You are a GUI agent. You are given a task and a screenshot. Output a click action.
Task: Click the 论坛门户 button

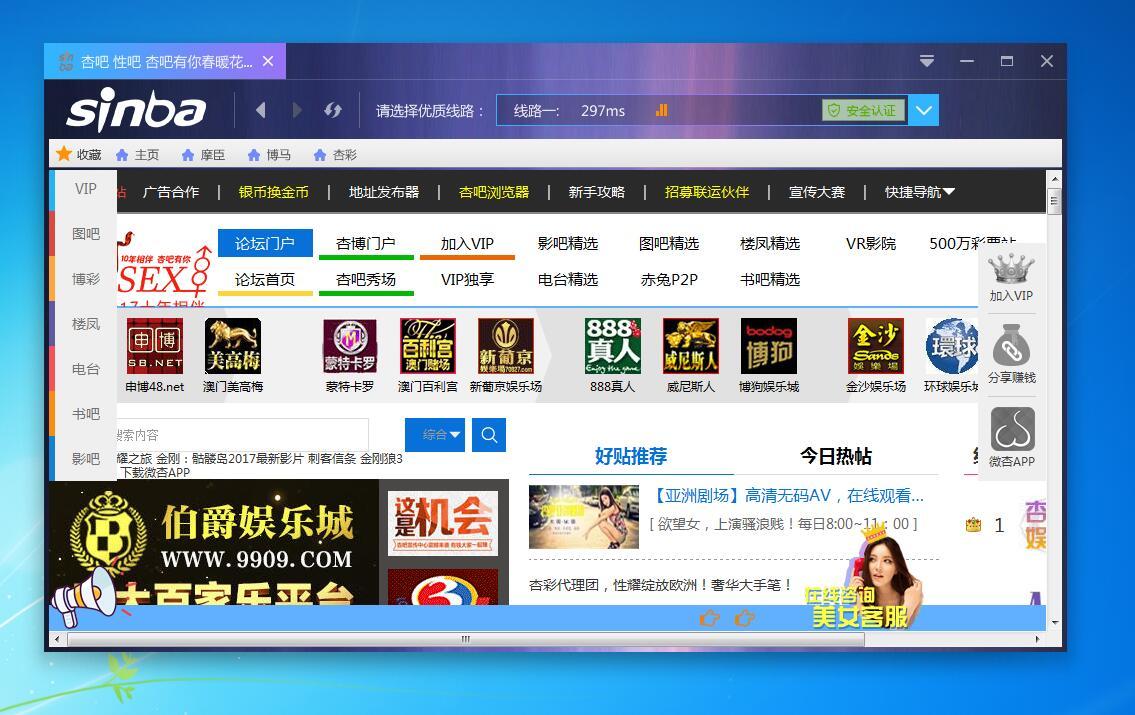(265, 243)
